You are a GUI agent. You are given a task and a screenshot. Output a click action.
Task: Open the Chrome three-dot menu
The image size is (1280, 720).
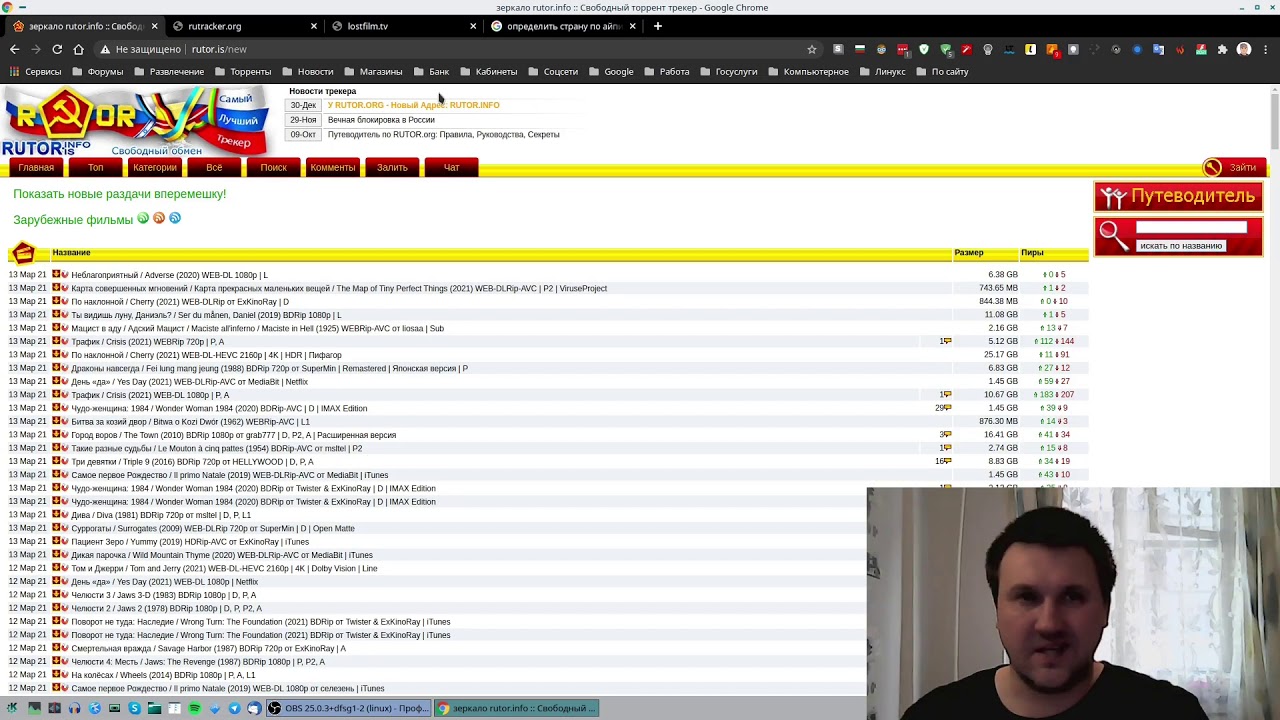coord(1266,49)
